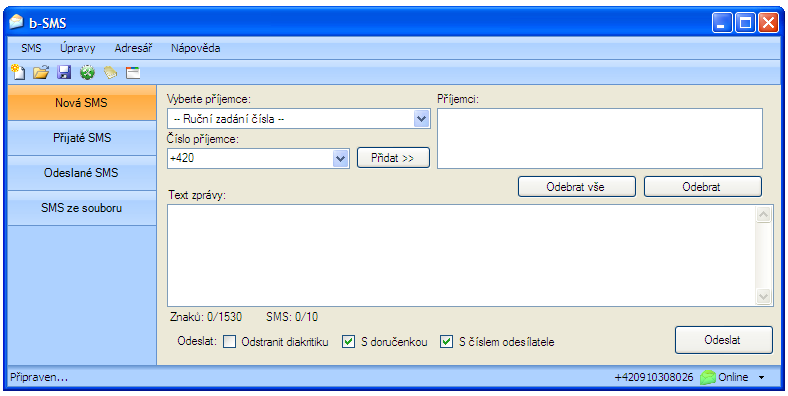Click the open folder toolbar icon
The width and height of the screenshot is (788, 396).
[41, 73]
